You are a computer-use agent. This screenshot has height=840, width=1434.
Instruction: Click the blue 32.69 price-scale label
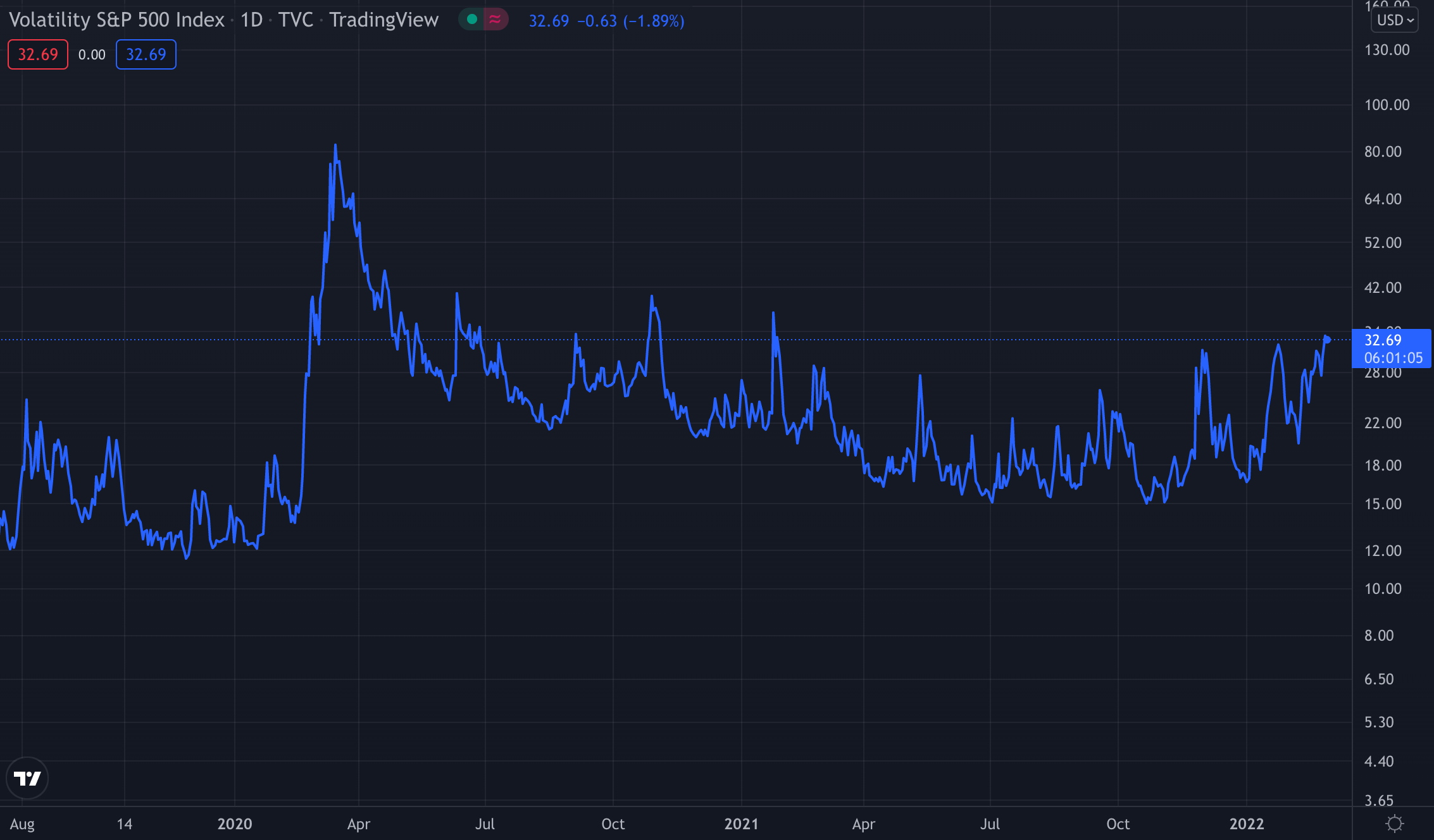1383,340
